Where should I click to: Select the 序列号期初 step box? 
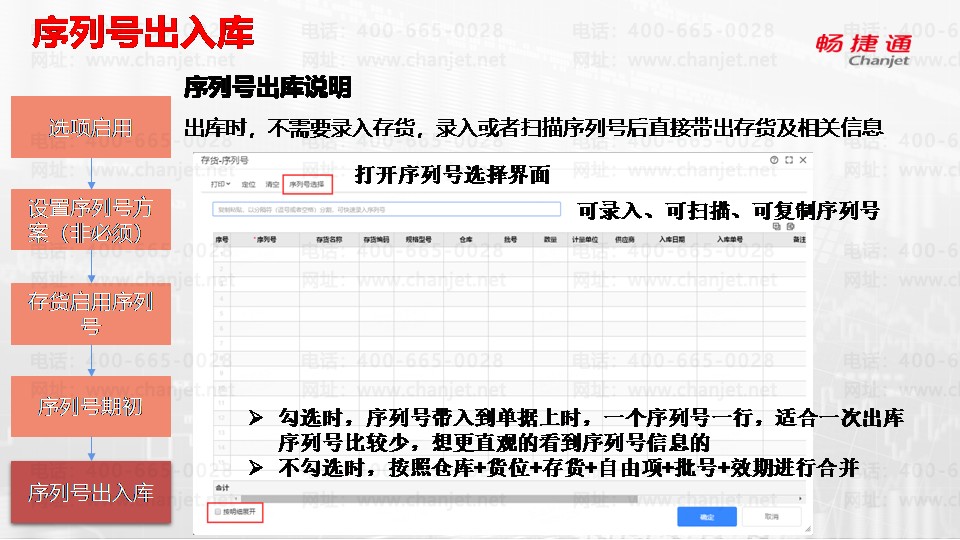click(91, 407)
